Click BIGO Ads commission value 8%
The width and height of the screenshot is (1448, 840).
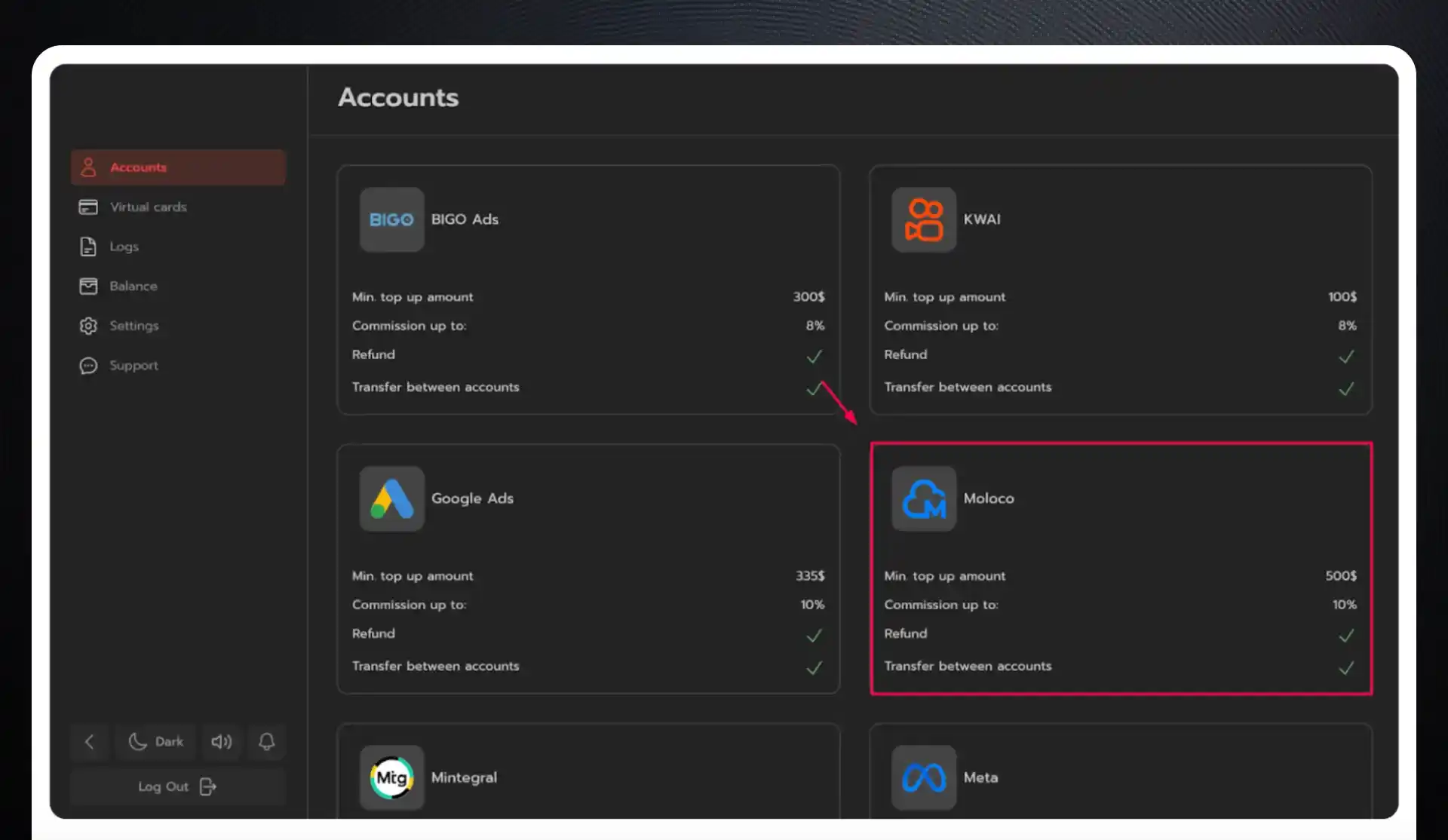click(815, 326)
